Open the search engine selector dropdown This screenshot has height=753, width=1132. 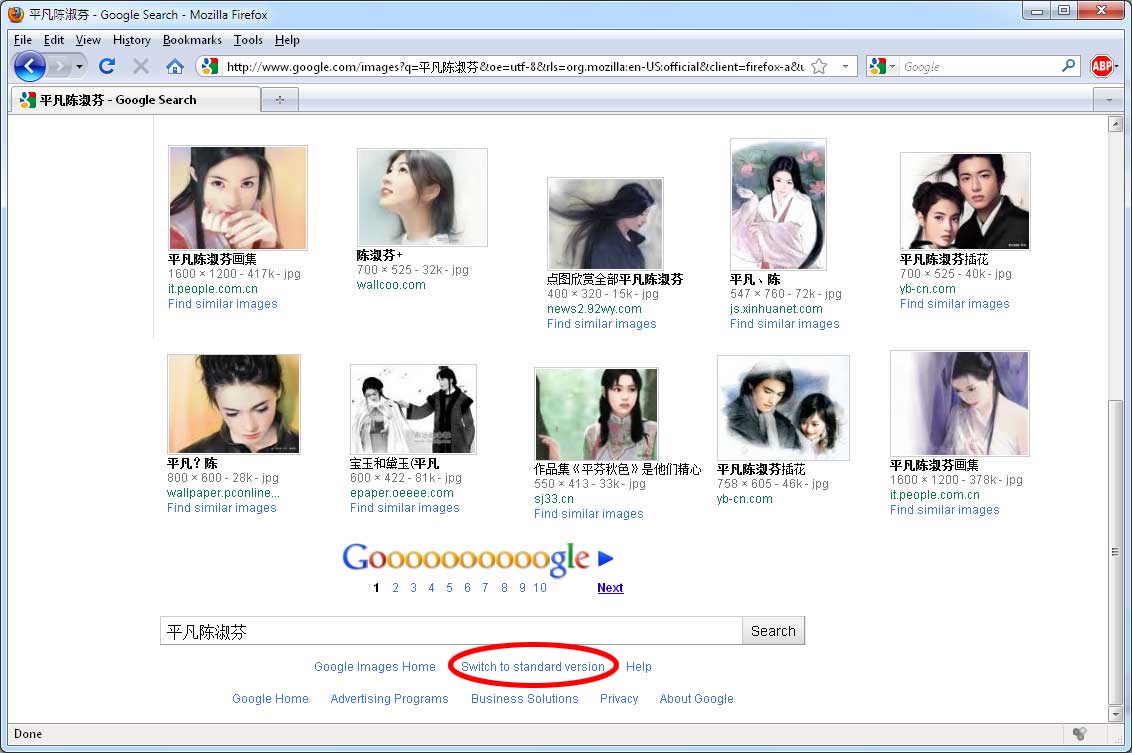(x=883, y=66)
